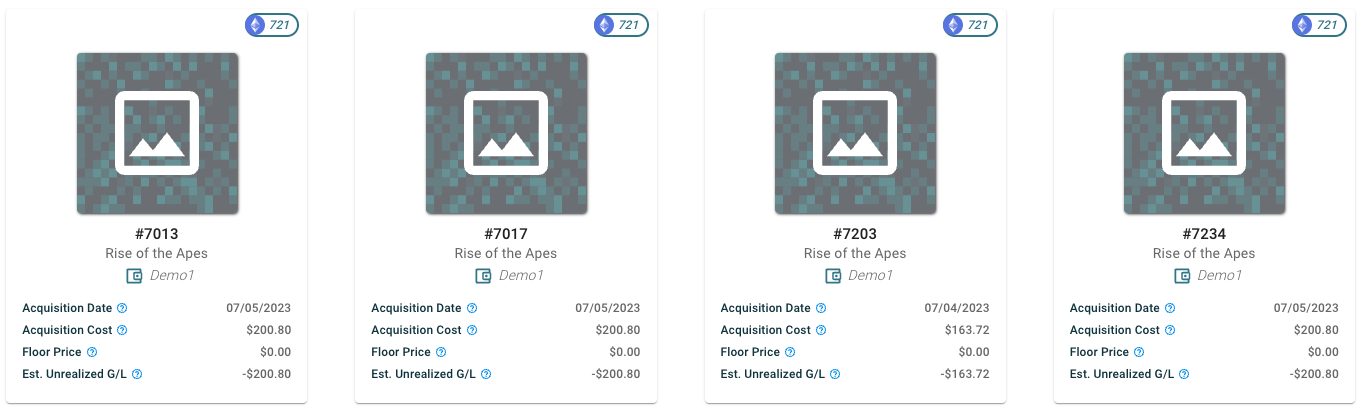Click the help icon beside Est. Unrealized G/L on #7017

point(486,374)
